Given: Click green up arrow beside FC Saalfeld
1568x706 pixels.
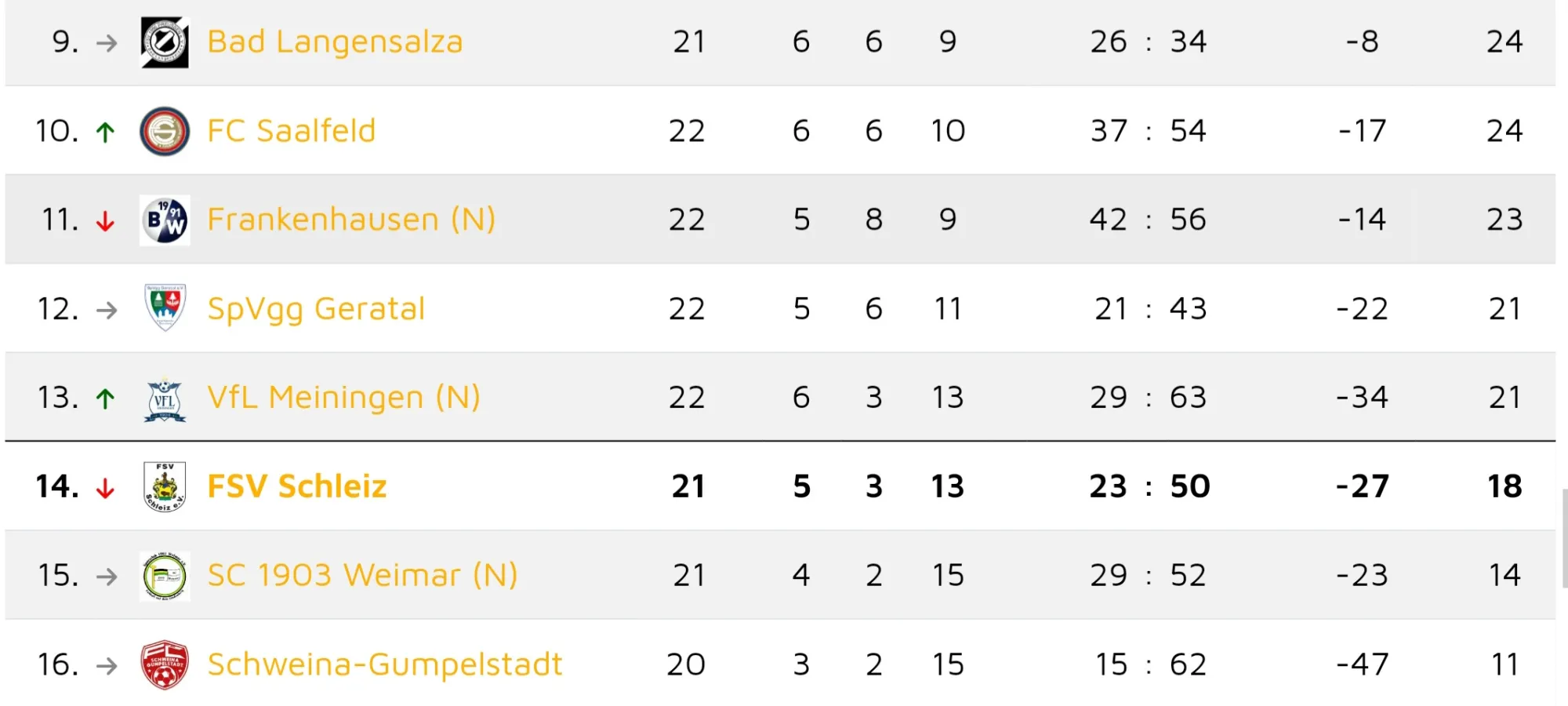Looking at the screenshot, I should [x=105, y=132].
